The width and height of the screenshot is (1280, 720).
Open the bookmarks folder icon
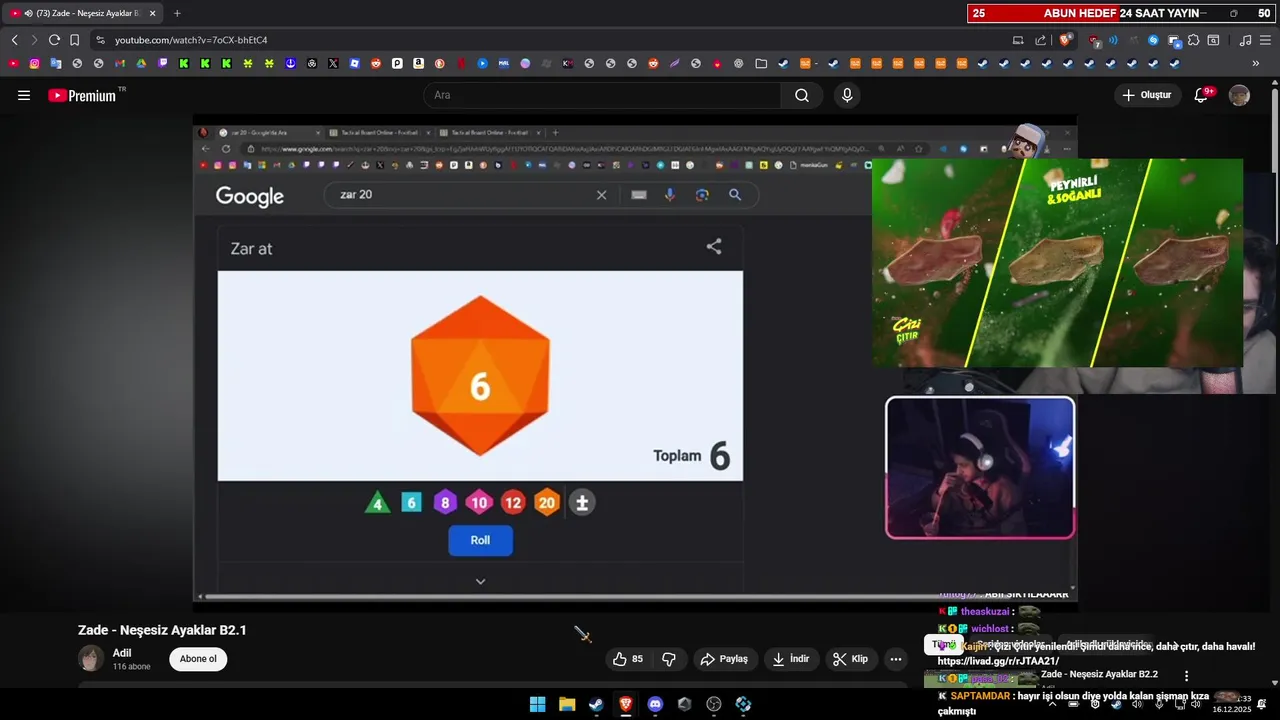coord(761,63)
